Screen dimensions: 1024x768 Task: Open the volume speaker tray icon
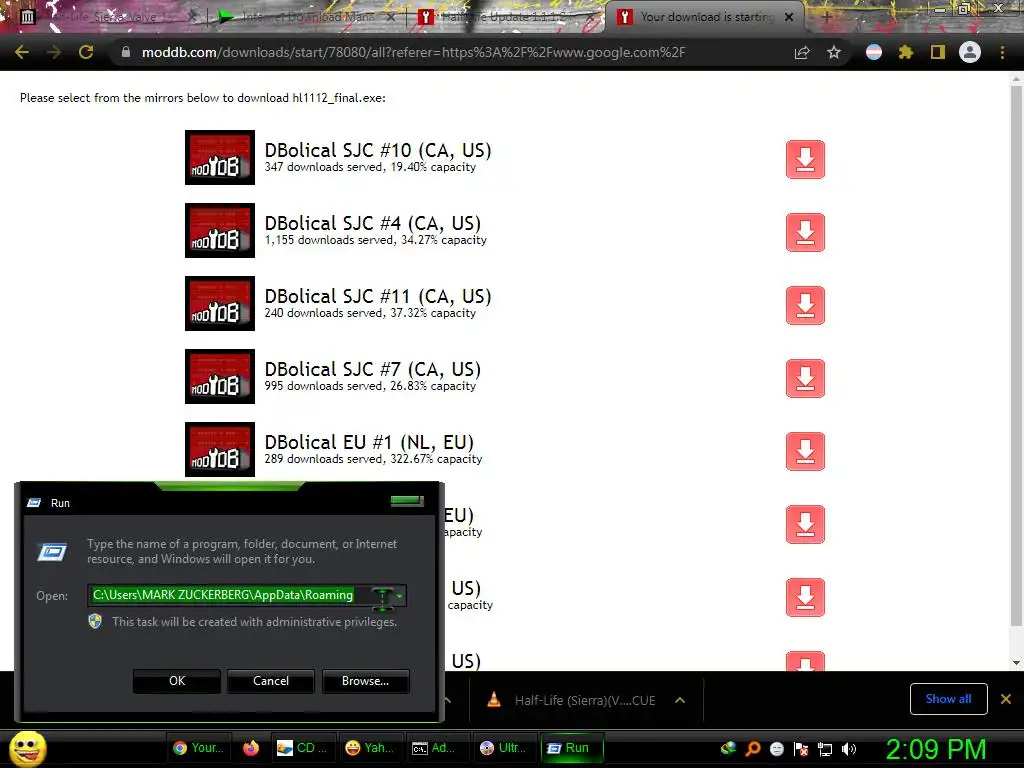(x=849, y=748)
